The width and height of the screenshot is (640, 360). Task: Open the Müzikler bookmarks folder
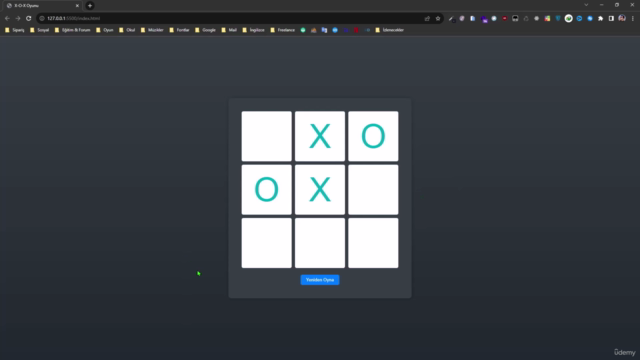(x=152, y=30)
